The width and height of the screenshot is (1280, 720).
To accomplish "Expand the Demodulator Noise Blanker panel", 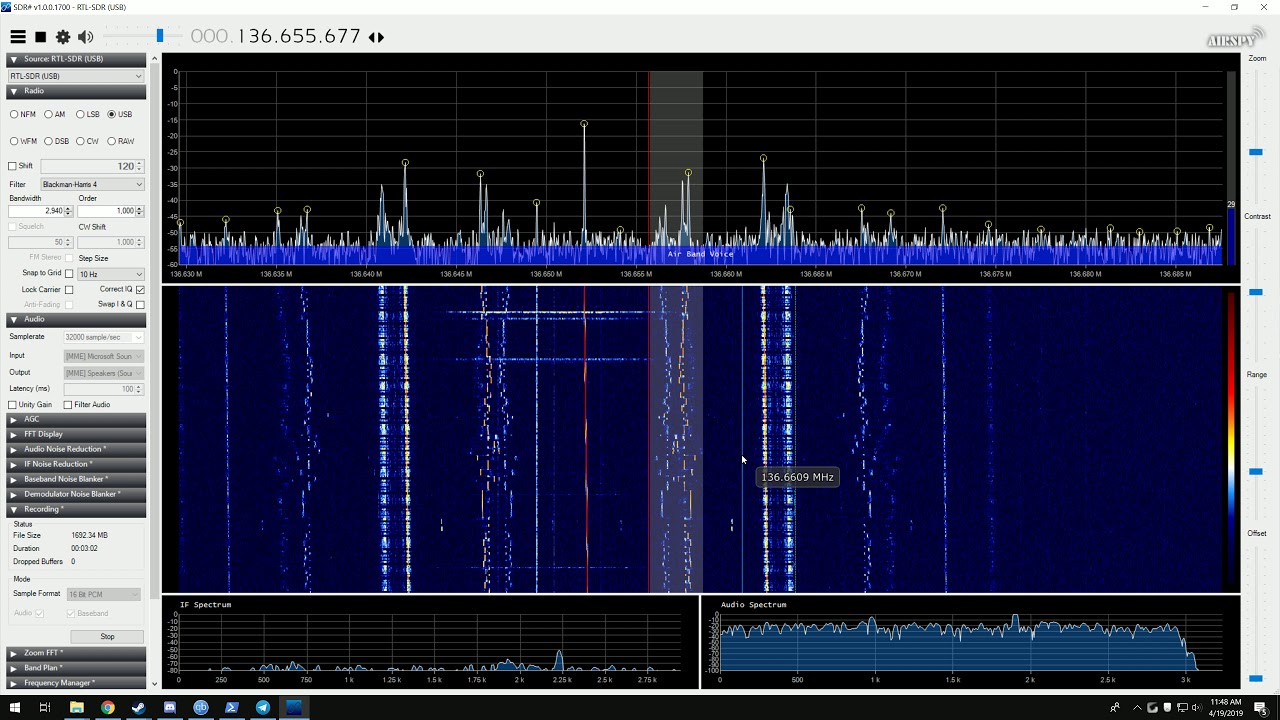I will click(77, 494).
